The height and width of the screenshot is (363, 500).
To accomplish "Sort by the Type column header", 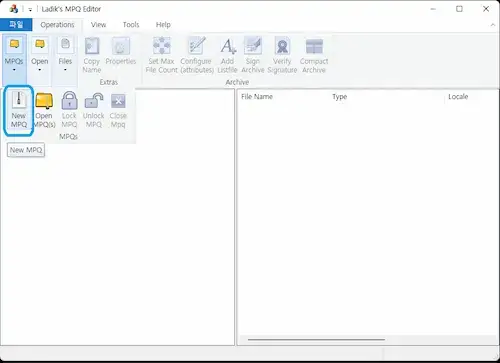I will coord(340,97).
